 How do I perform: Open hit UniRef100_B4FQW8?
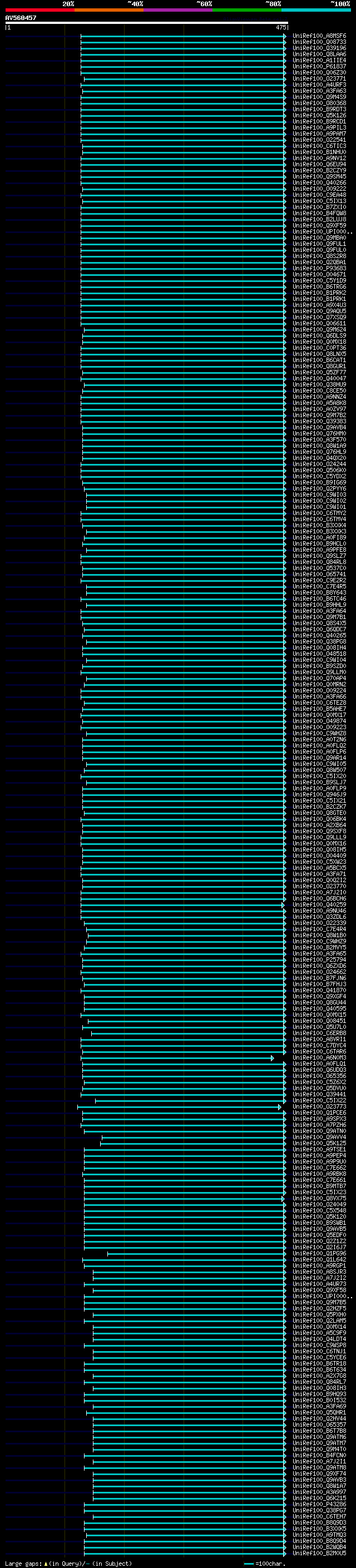(319, 213)
